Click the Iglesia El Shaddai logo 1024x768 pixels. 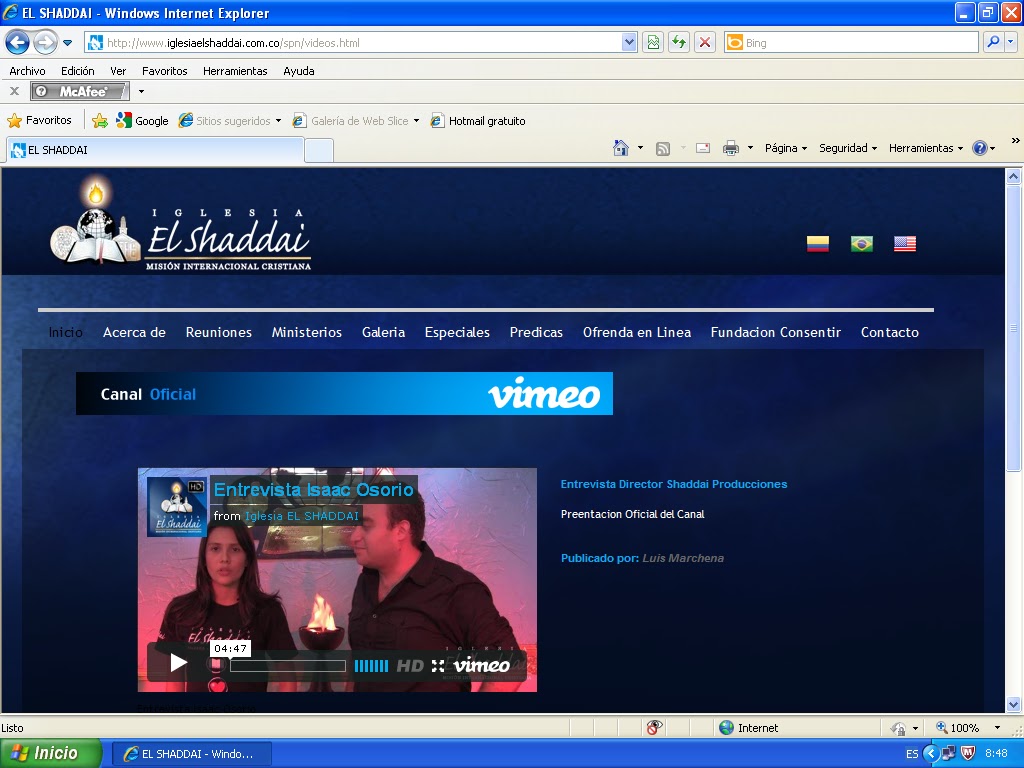pyautogui.click(x=181, y=224)
